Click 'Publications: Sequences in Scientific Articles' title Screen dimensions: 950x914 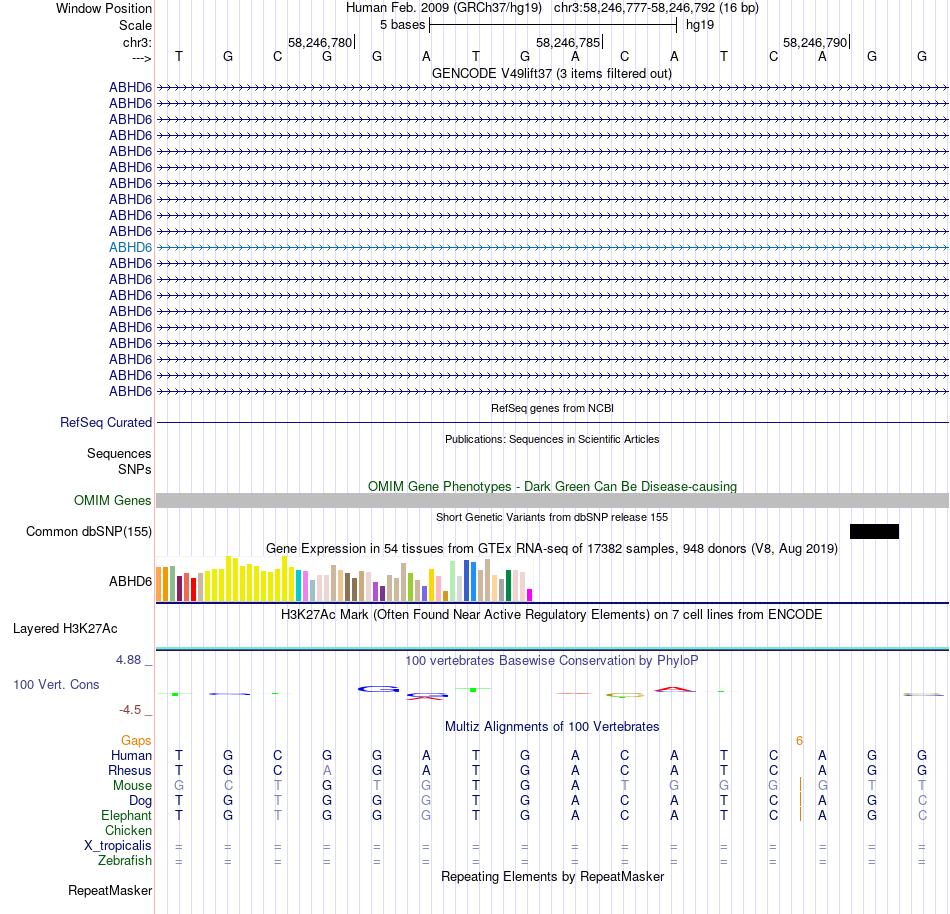(x=552, y=439)
